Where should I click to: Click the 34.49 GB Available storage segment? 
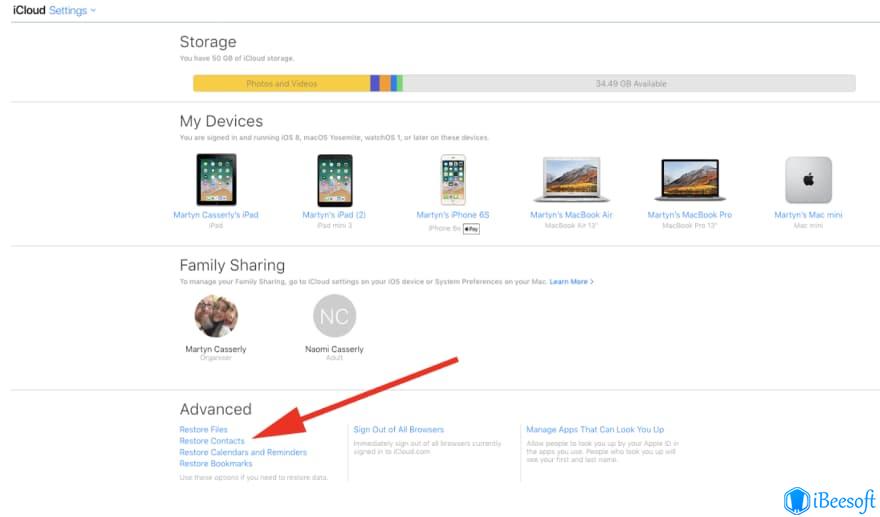[629, 83]
